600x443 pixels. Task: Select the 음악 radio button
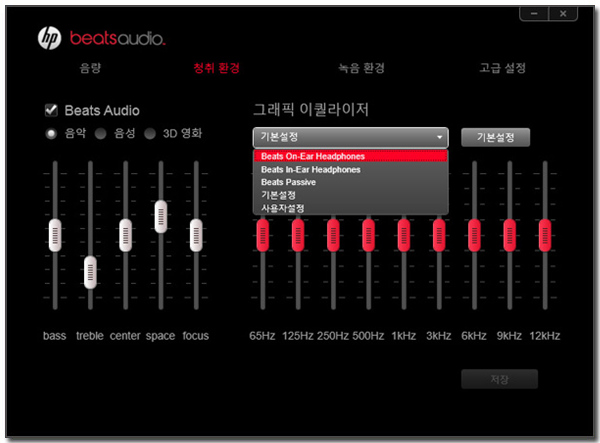click(x=51, y=134)
